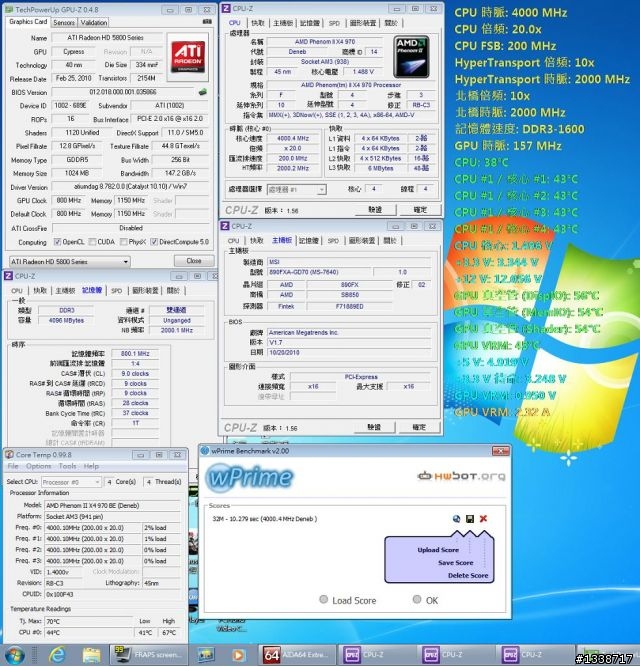640x667 pixels.
Task: Click the Freq. #0 value in Core Temp
Action: pos(92,527)
